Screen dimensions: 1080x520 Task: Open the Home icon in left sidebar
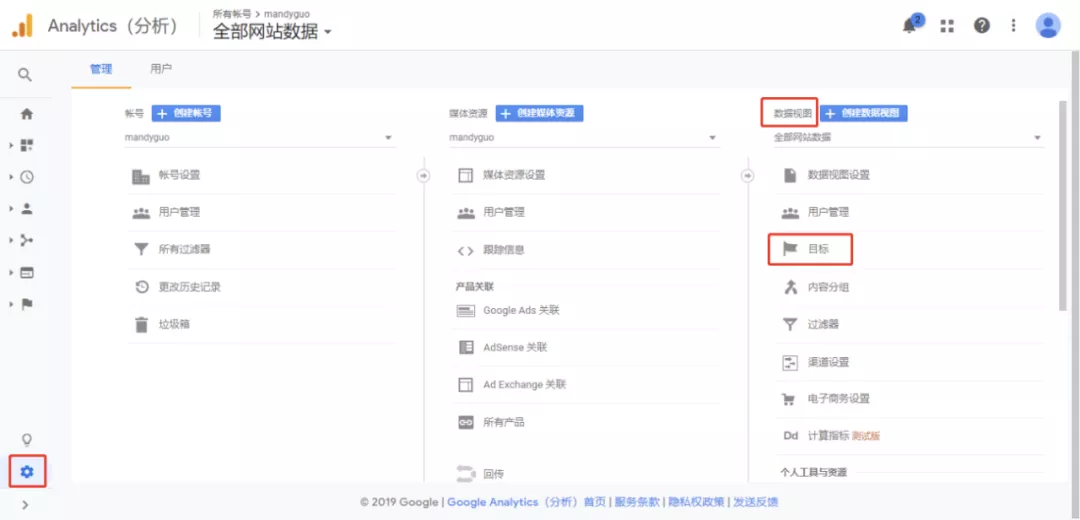coord(27,114)
